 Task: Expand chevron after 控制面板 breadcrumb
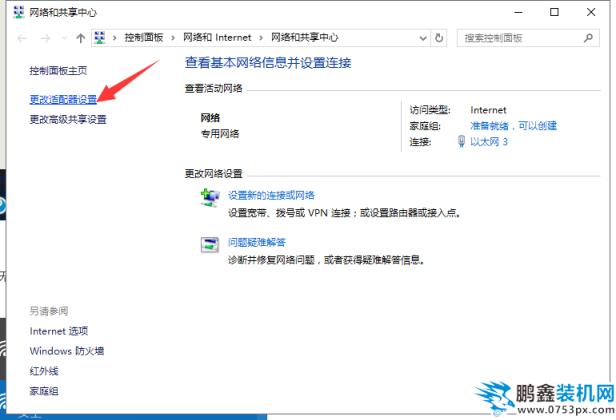(x=173, y=38)
